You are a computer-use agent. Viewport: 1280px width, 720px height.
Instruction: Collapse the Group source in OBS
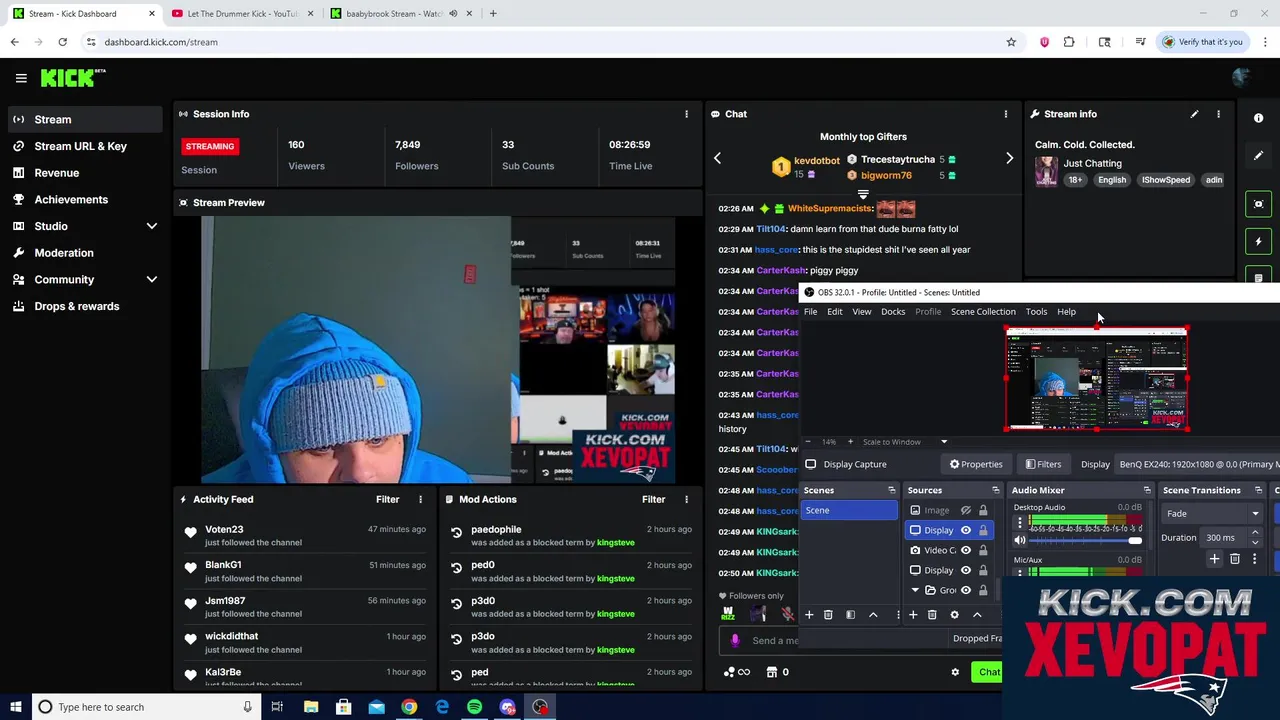point(915,590)
